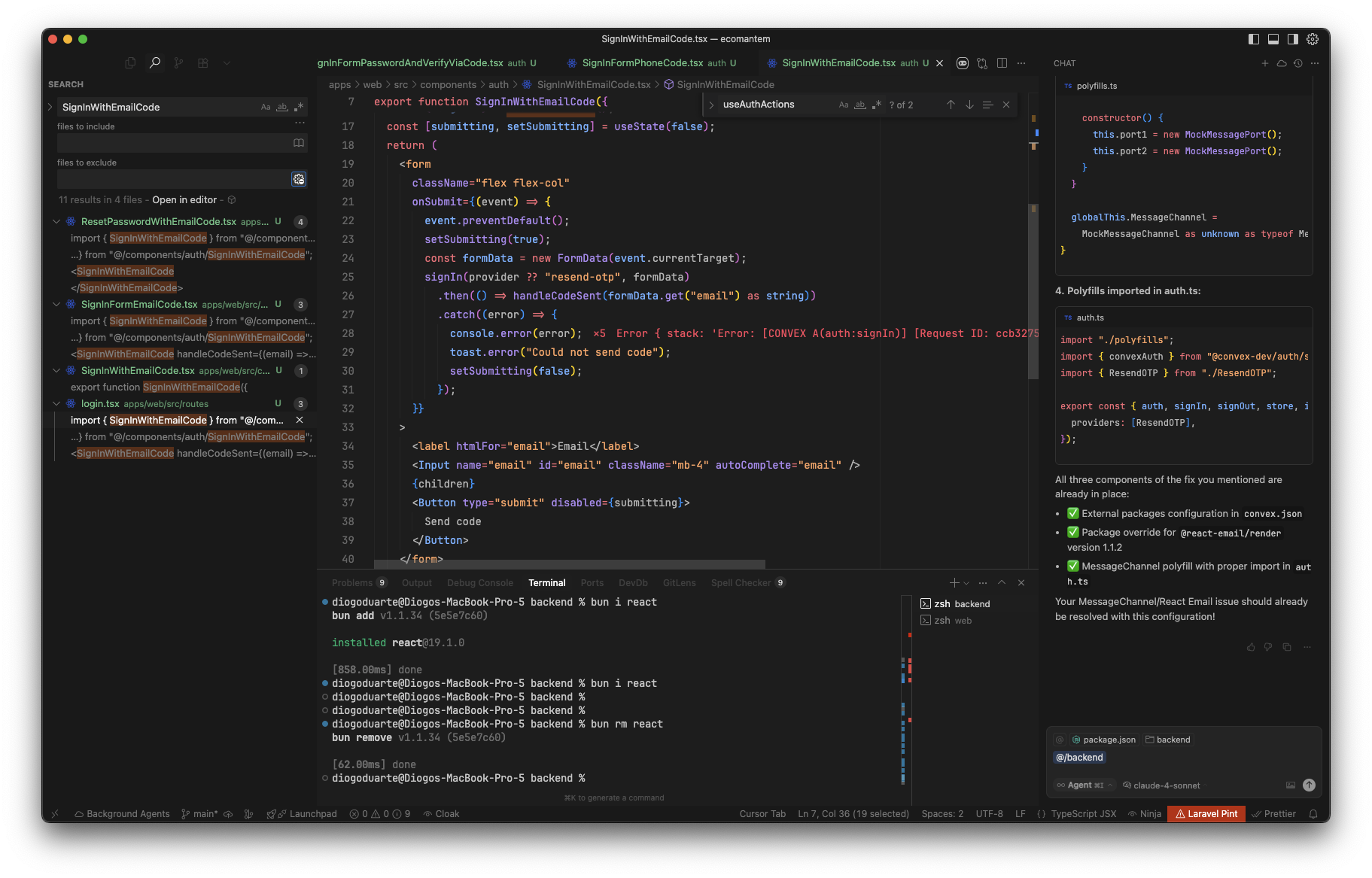Screen dimensions: 1372x878
Task: Toggle secondary sidebar layout icon
Action: point(1293,39)
